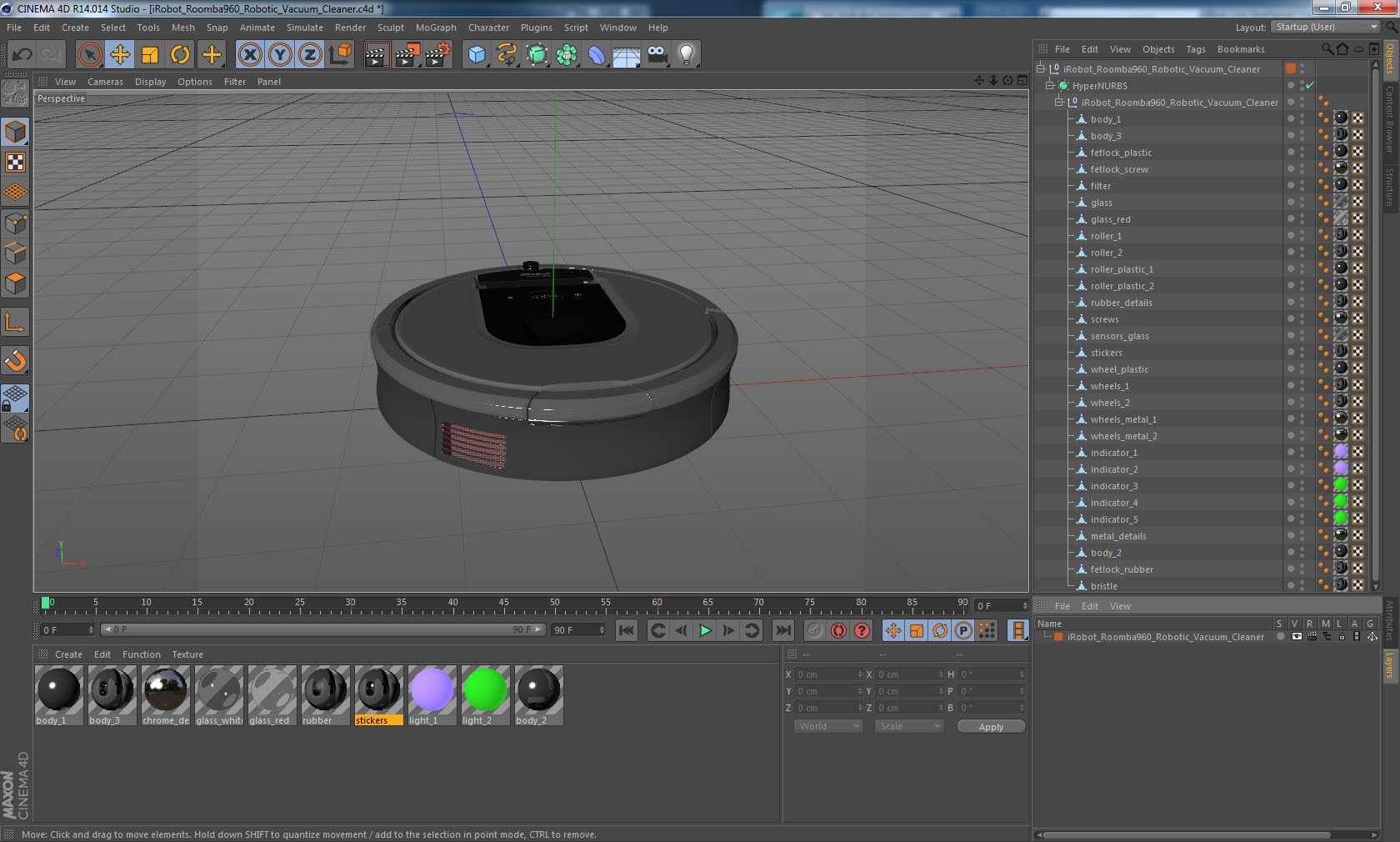Image resolution: width=1400 pixels, height=842 pixels.
Task: Click the Undo arrow icon
Action: coord(22,55)
